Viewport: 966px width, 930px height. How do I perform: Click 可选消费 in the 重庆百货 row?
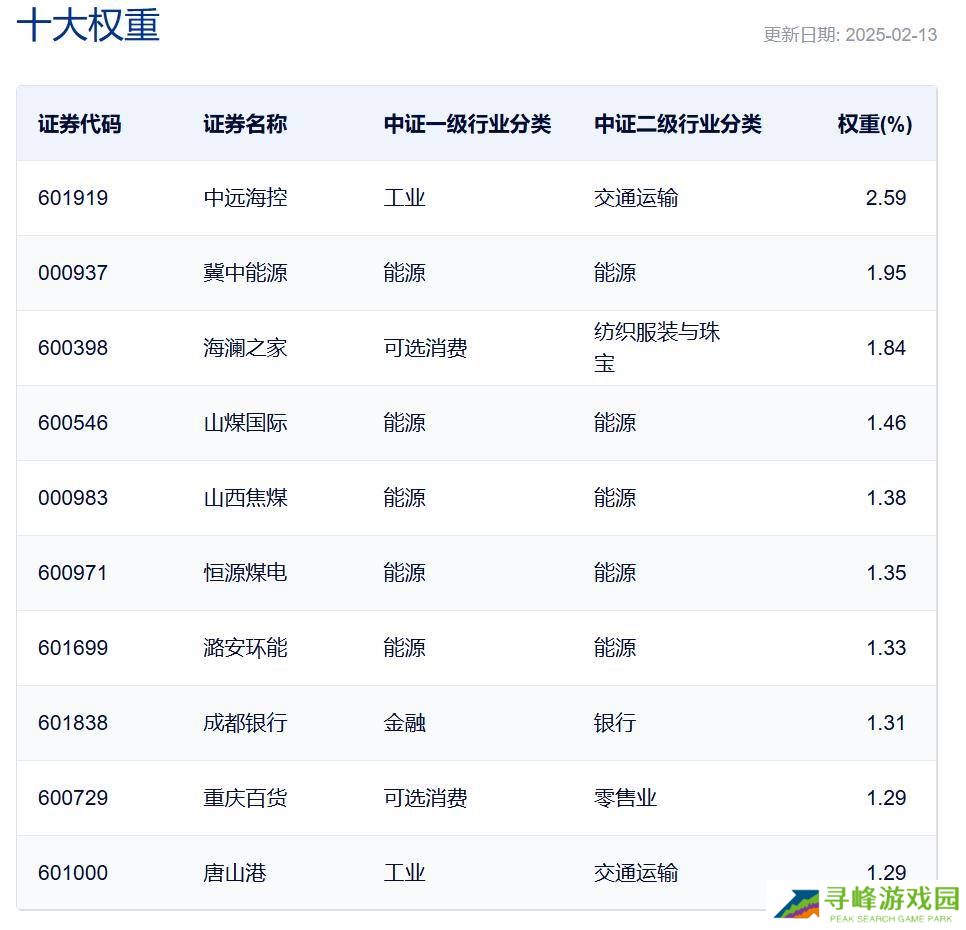425,799
